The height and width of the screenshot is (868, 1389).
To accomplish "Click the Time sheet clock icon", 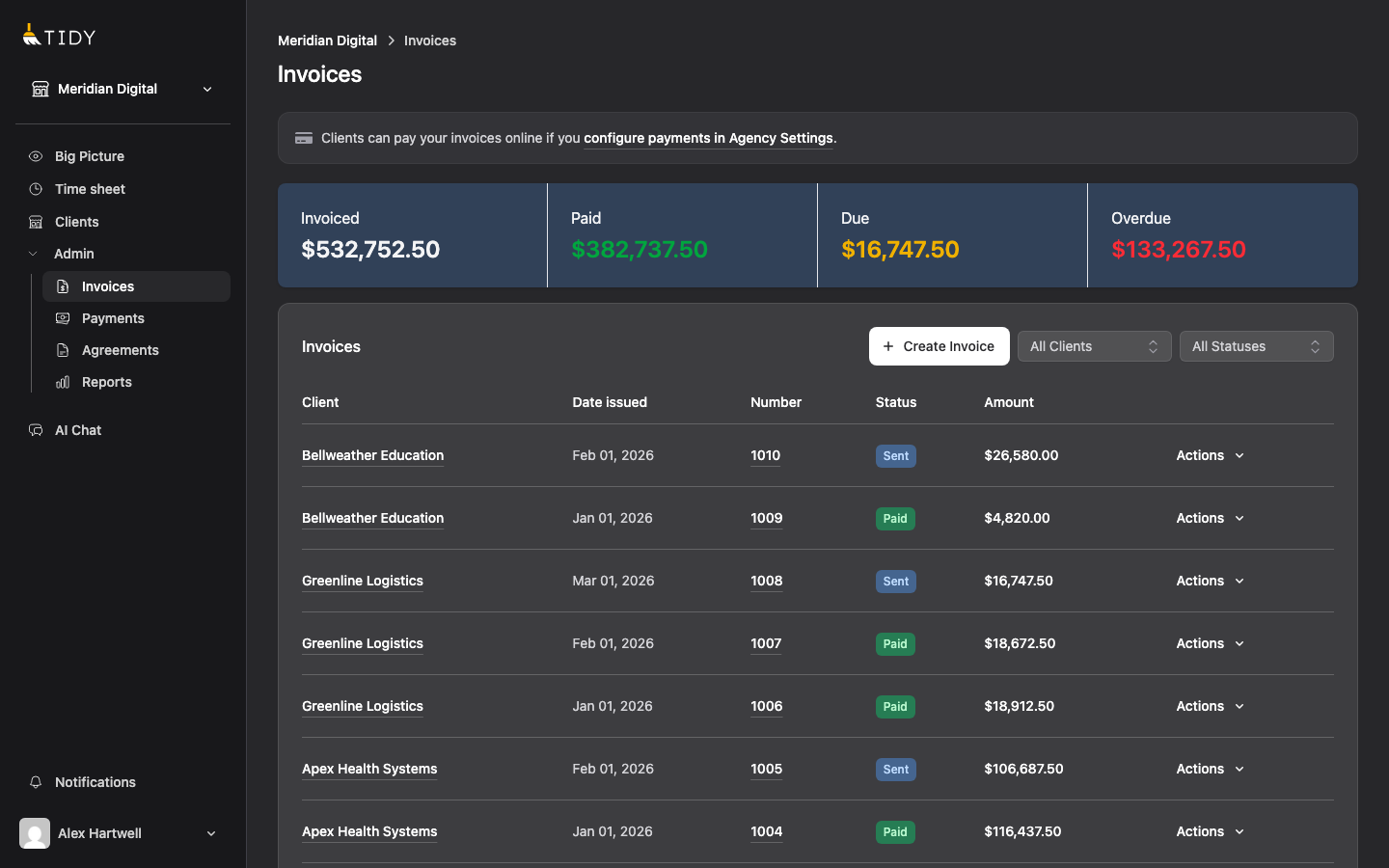I will (x=35, y=189).
